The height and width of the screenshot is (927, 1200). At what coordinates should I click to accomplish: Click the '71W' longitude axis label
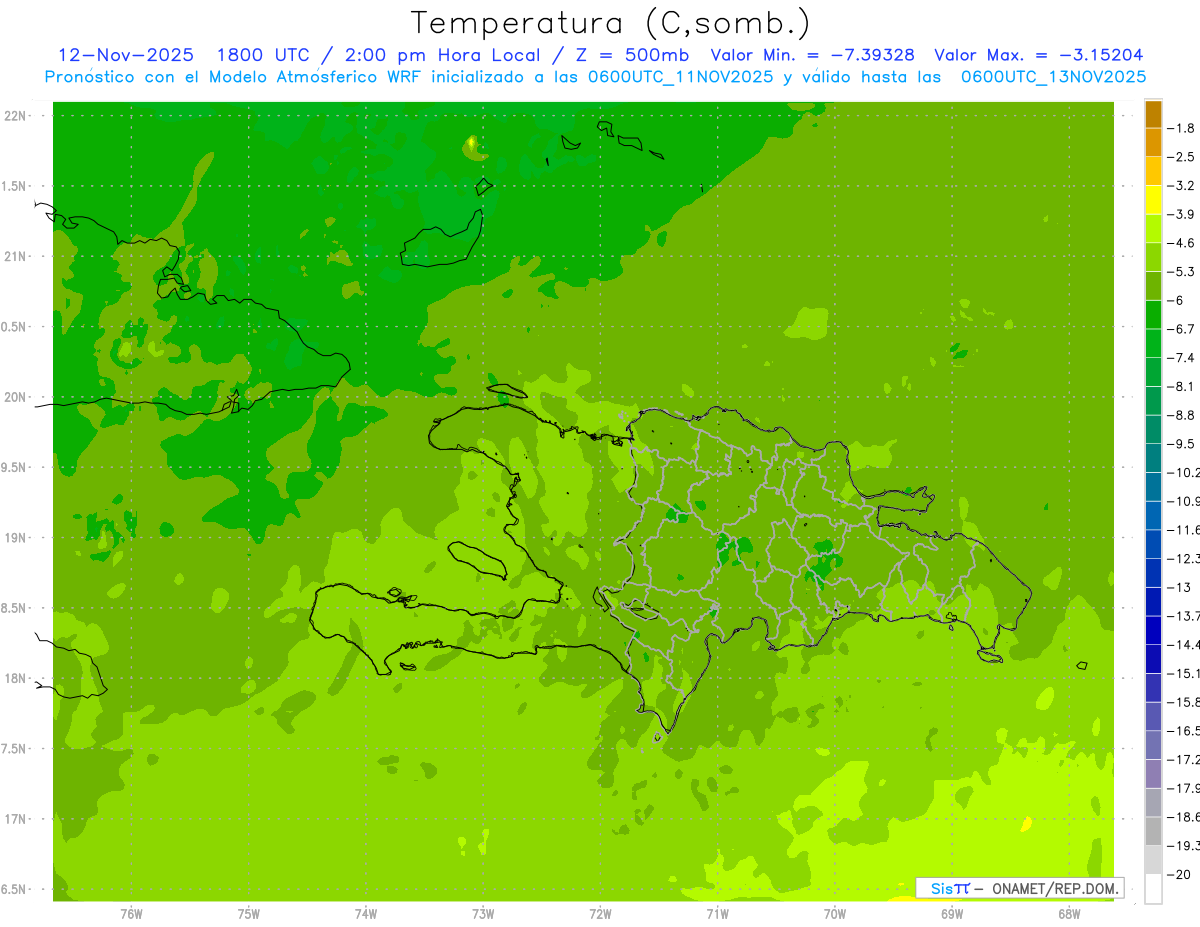tap(717, 914)
